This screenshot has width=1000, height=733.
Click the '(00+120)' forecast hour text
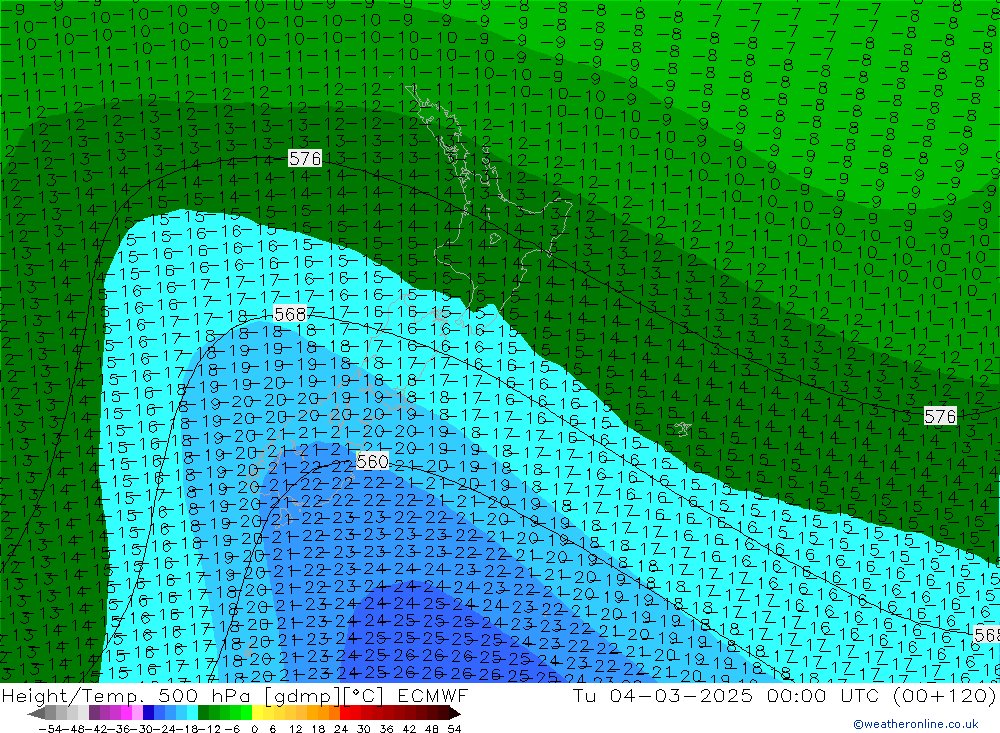click(x=944, y=695)
